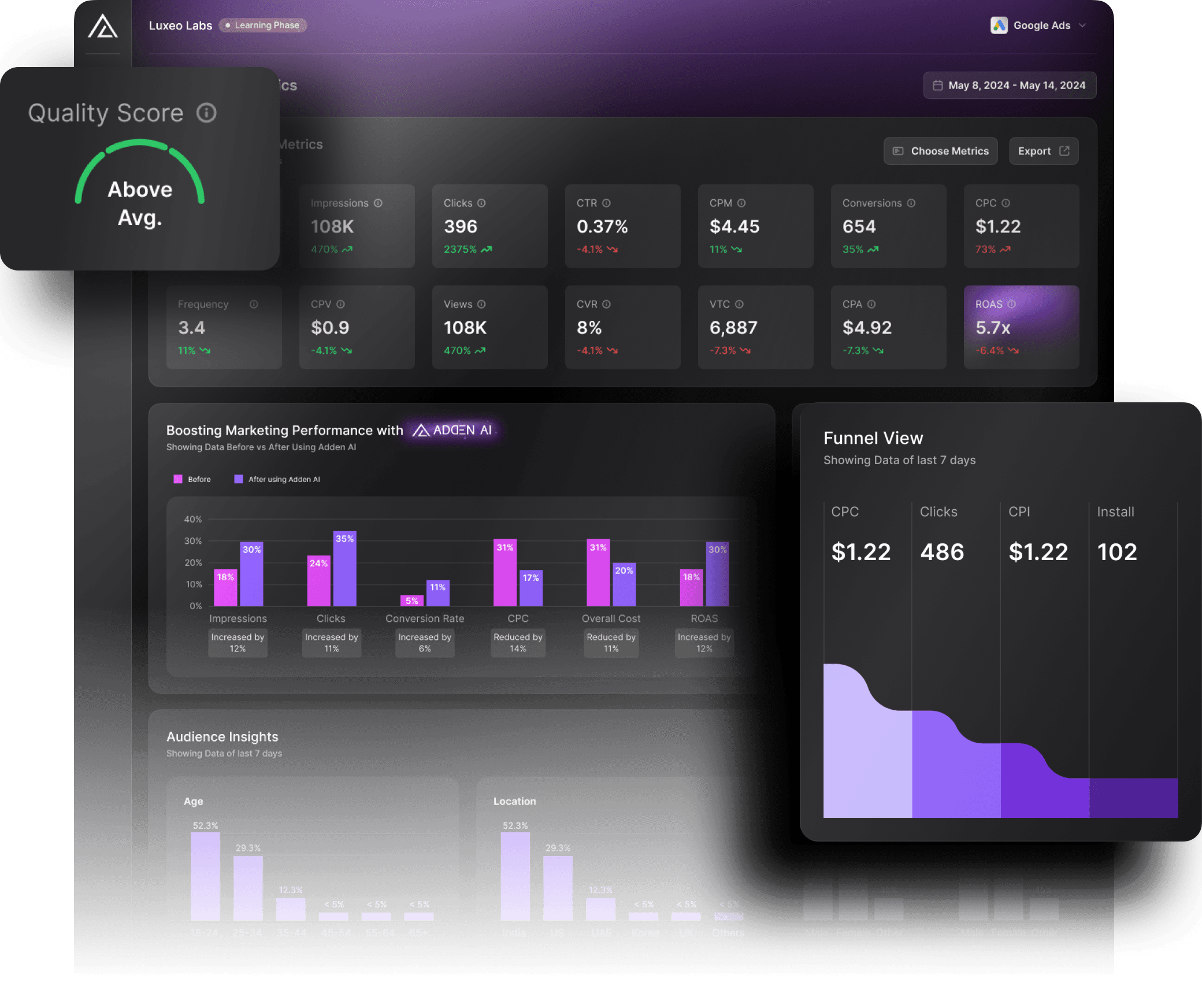Click Funnel View Clicks value 486
1202x1008 pixels.
942,552
